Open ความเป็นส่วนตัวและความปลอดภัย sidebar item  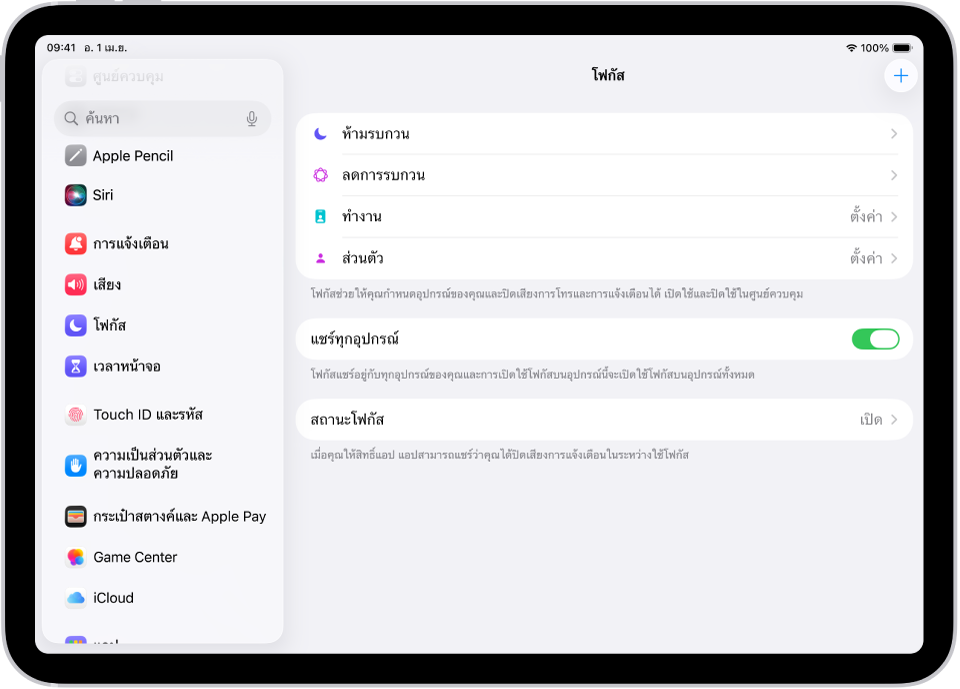point(152,464)
